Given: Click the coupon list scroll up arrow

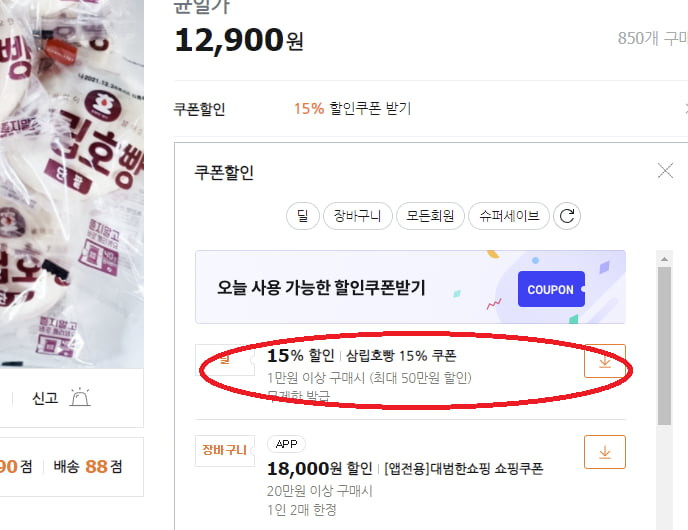Looking at the screenshot, I should [664, 259].
